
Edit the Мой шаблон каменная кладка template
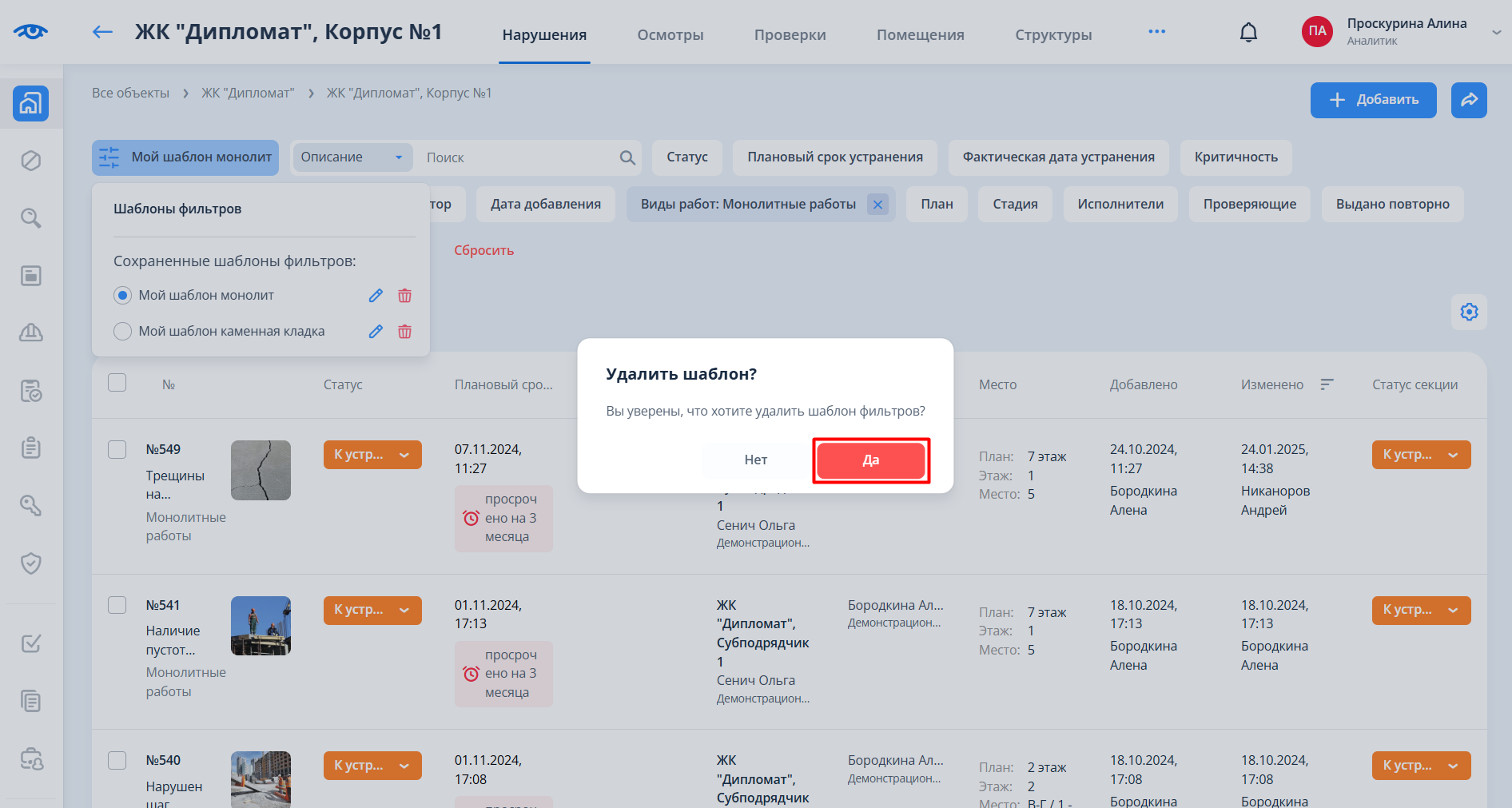(376, 332)
